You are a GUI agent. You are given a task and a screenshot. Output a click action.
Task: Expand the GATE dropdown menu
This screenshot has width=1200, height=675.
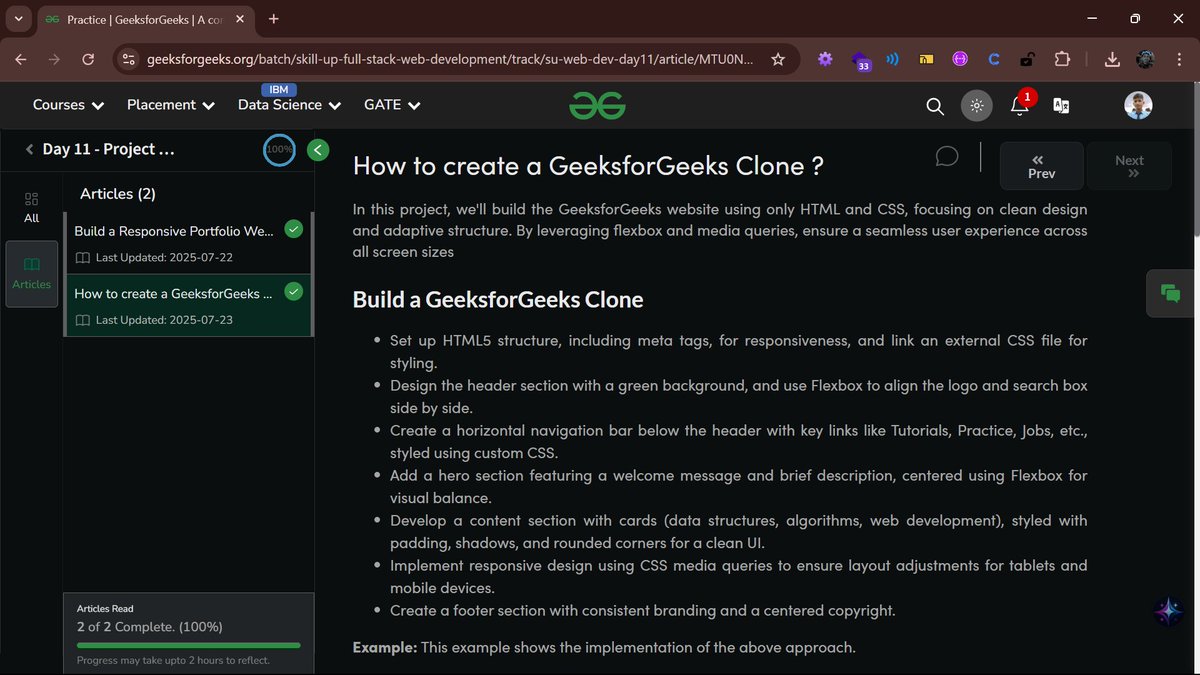392,105
